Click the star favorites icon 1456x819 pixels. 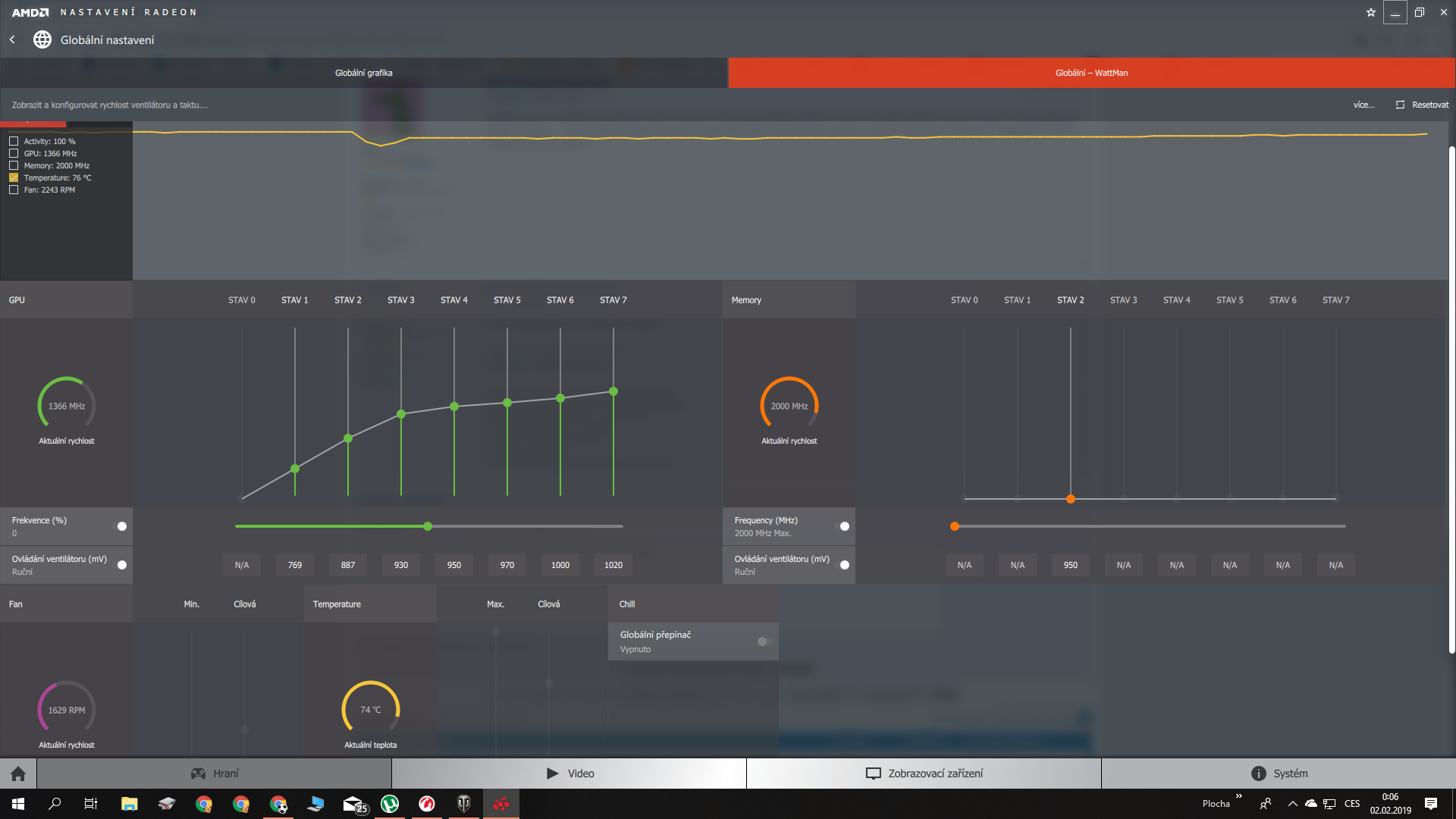pos(1370,12)
